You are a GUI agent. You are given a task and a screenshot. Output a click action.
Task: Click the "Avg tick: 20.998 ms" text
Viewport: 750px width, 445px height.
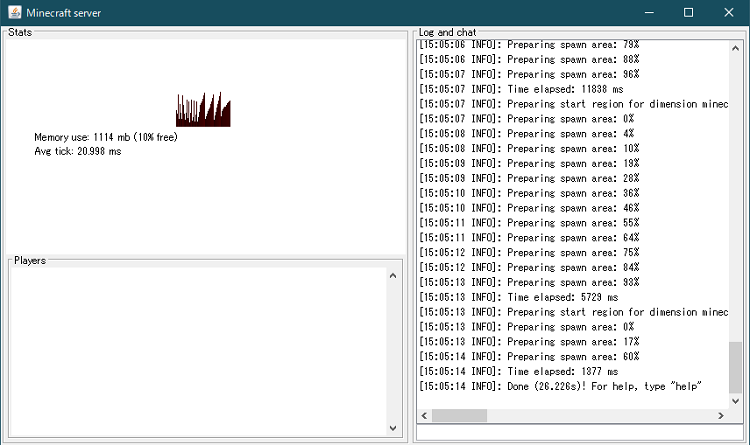[77, 151]
